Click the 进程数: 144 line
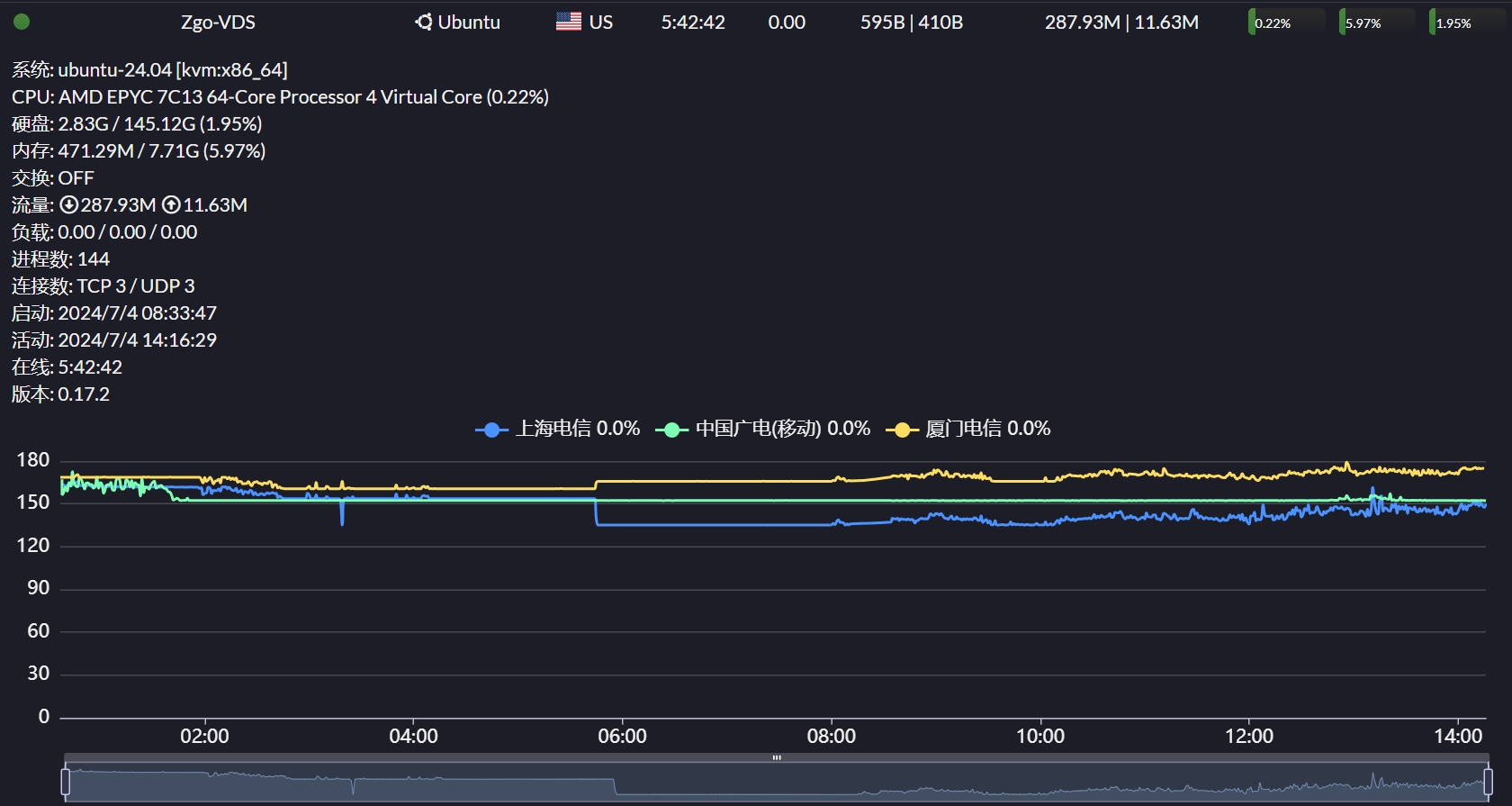This screenshot has height=806, width=1512. (x=60, y=259)
